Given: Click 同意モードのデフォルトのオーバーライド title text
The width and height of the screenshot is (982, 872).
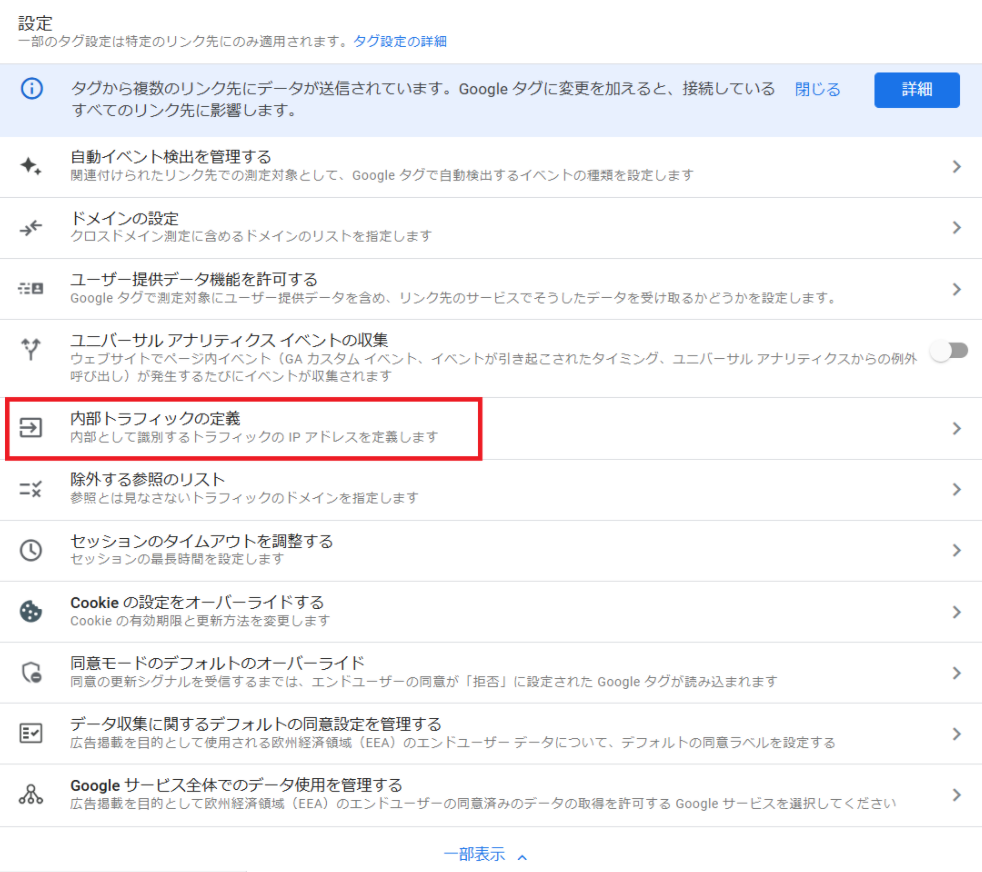Looking at the screenshot, I should [217, 663].
